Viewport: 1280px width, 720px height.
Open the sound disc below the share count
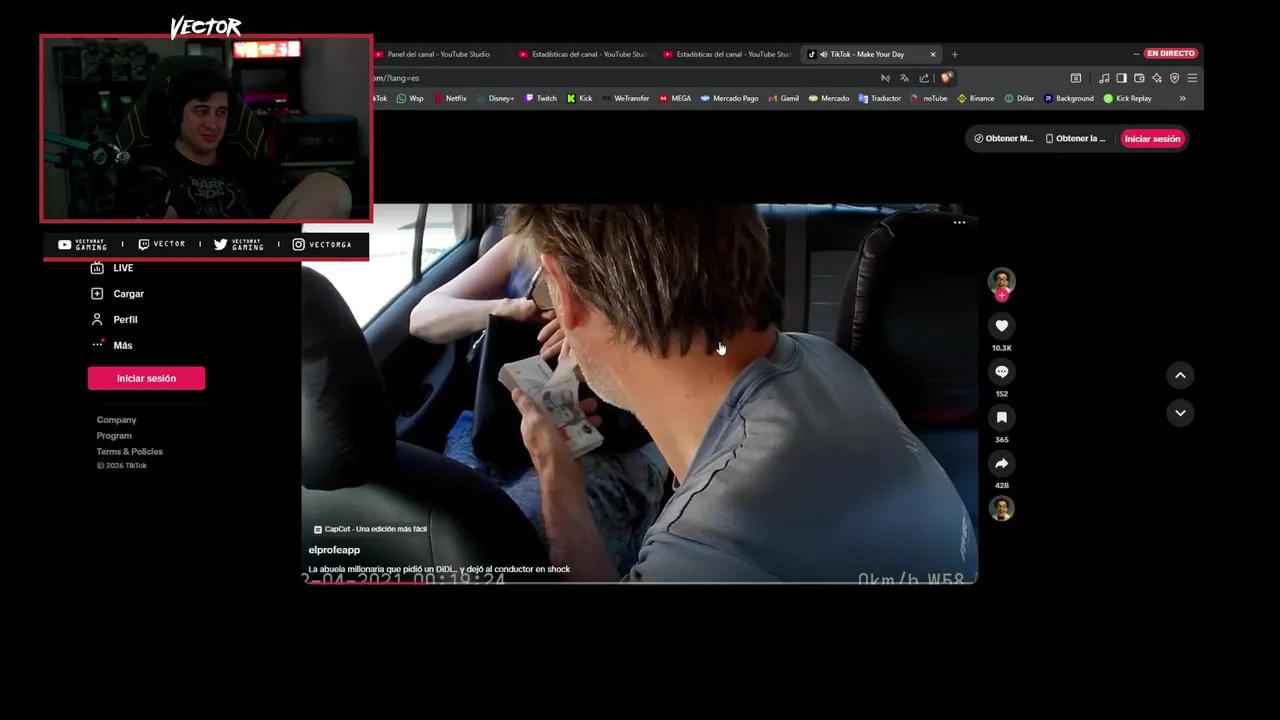[x=1001, y=509]
